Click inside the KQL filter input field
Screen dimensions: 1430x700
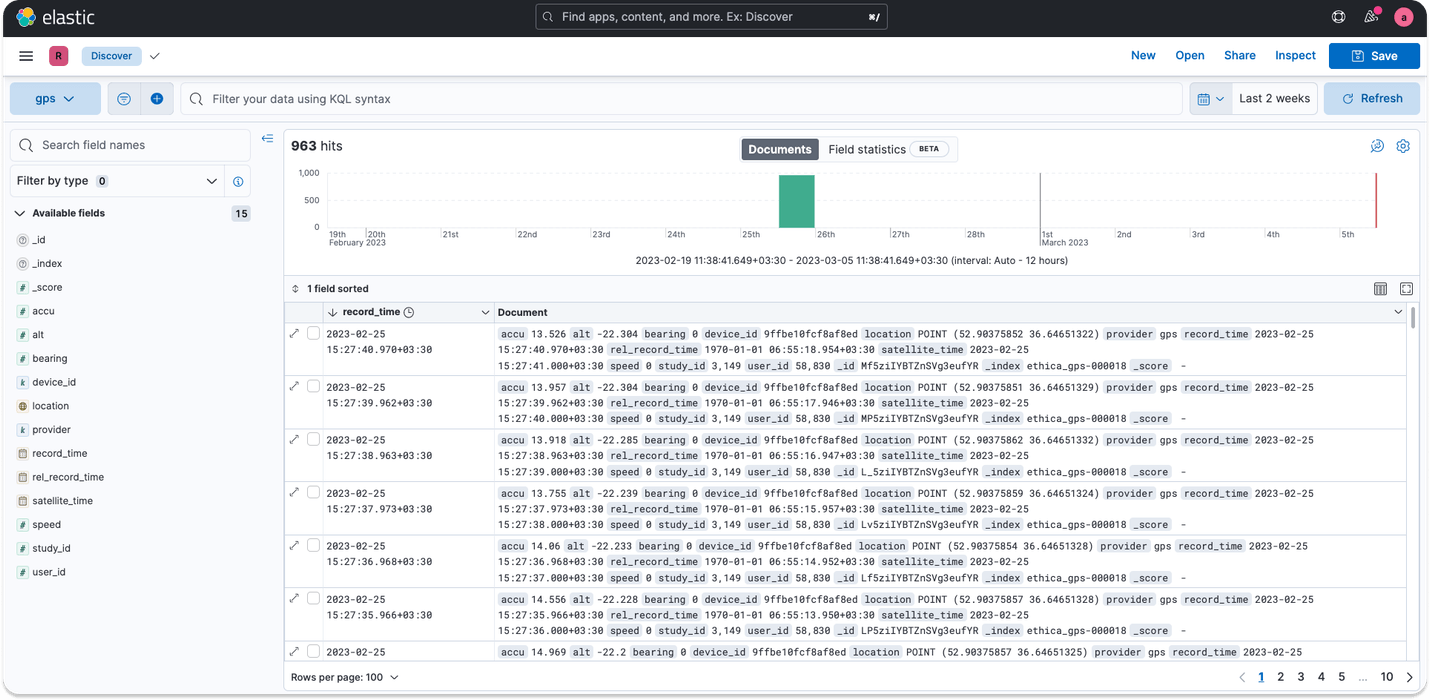point(600,98)
